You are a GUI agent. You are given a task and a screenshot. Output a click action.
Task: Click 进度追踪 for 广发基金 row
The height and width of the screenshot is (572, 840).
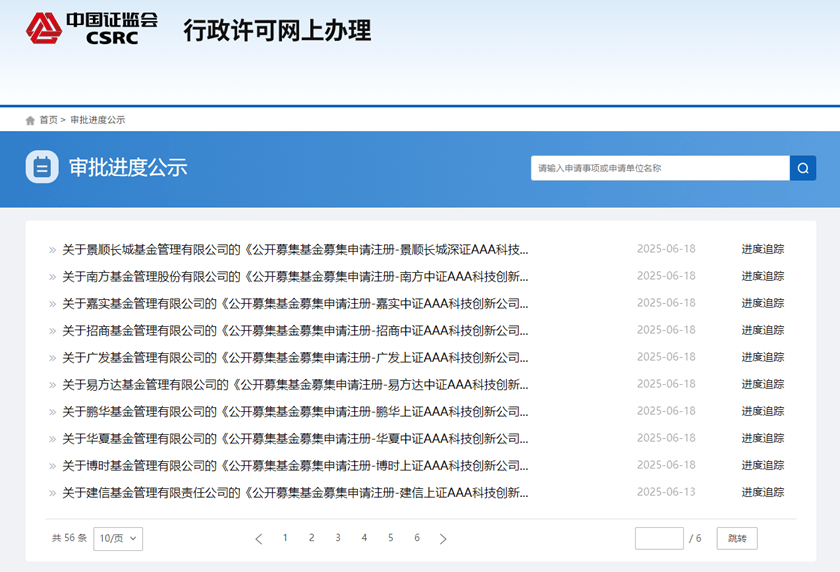pyautogui.click(x=763, y=357)
